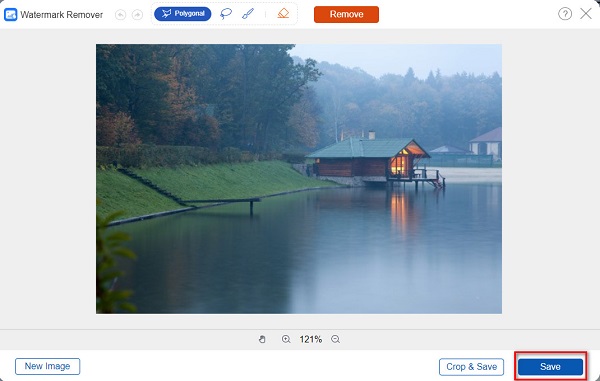Click the Watermark Remover title text
The height and width of the screenshot is (381, 600).
coord(62,15)
